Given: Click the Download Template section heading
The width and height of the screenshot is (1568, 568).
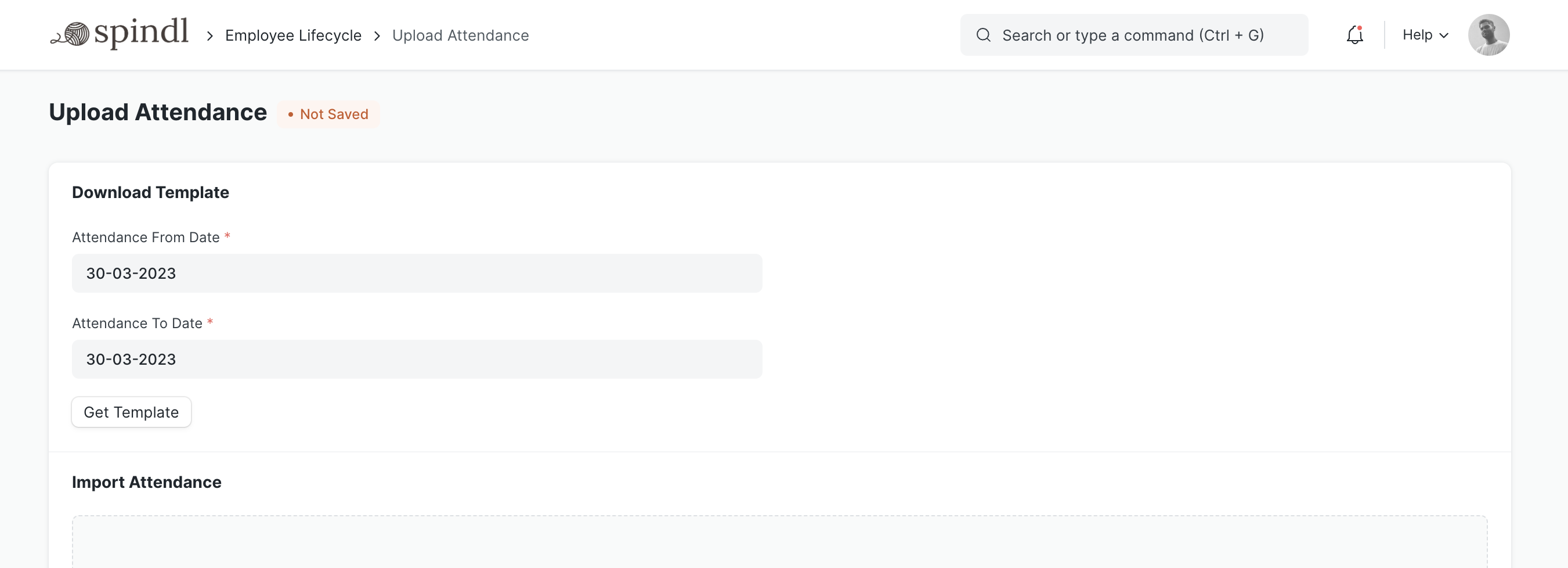Looking at the screenshot, I should point(150,192).
